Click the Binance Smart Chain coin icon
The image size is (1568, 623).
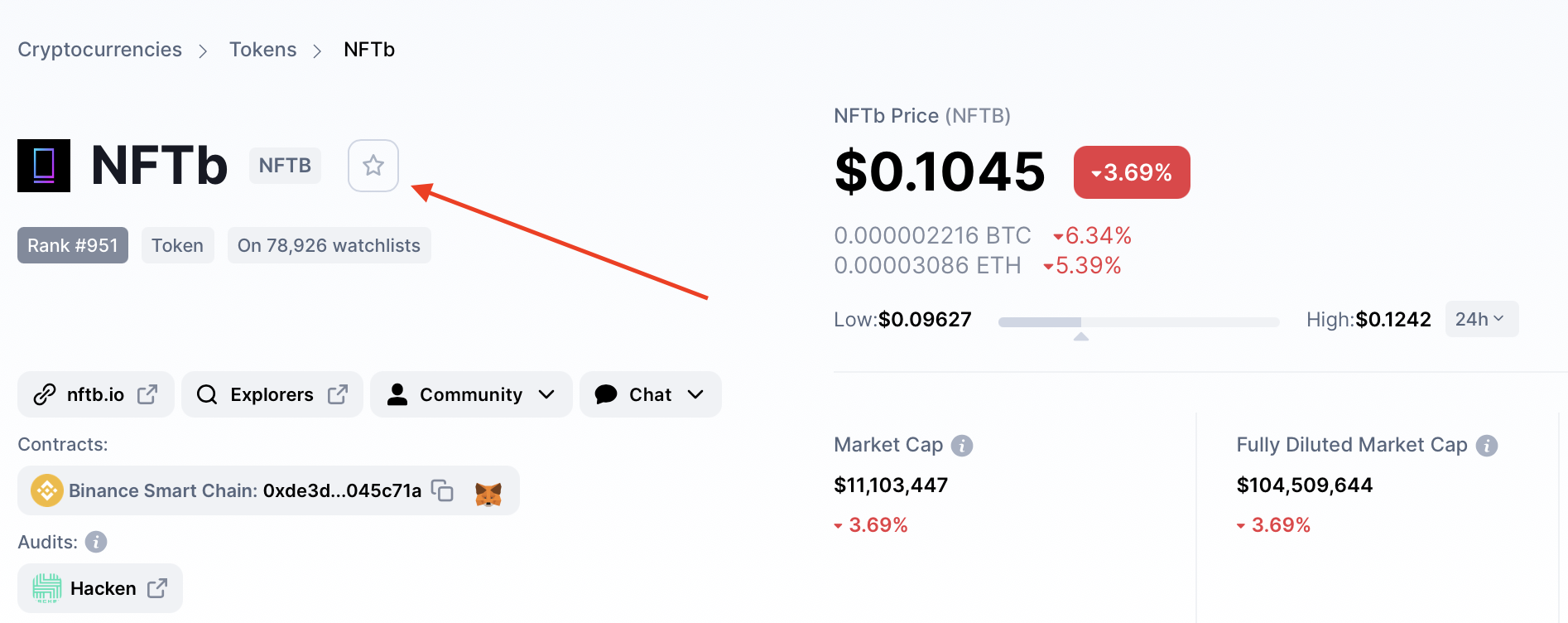point(47,490)
